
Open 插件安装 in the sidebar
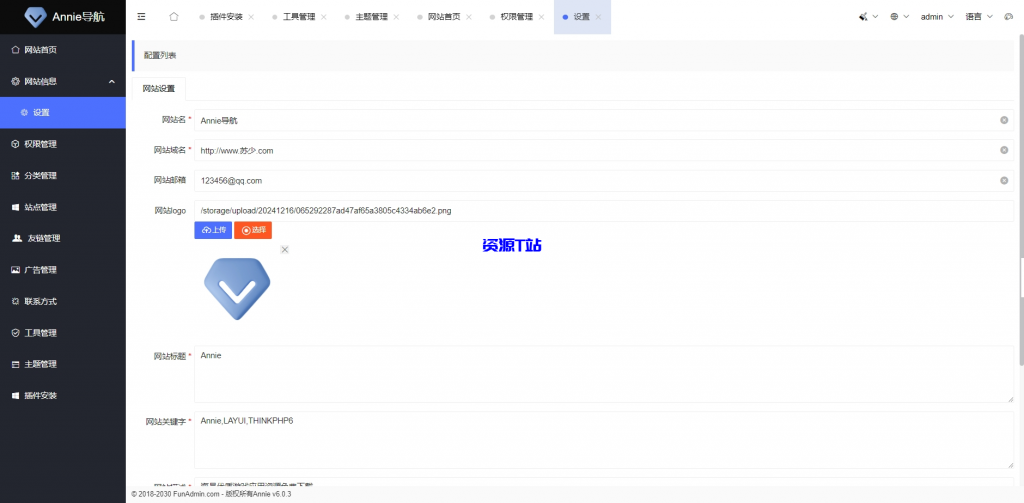coord(63,395)
